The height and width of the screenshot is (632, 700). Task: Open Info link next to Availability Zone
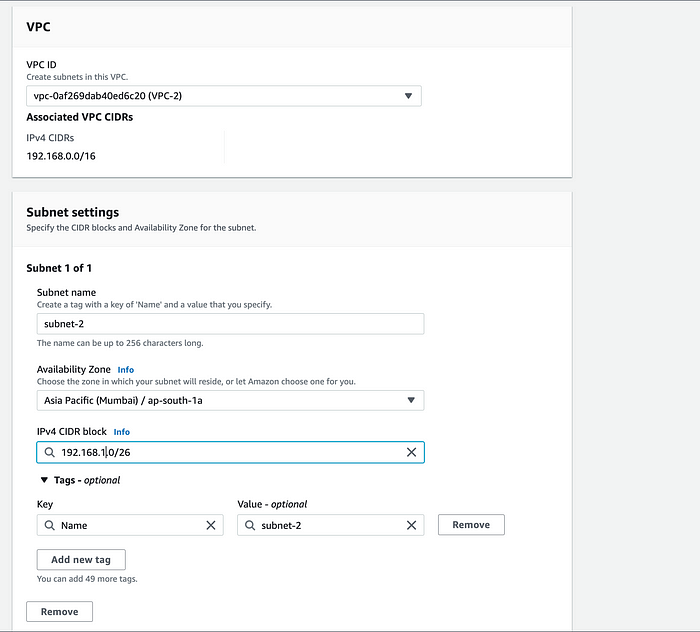point(125,370)
